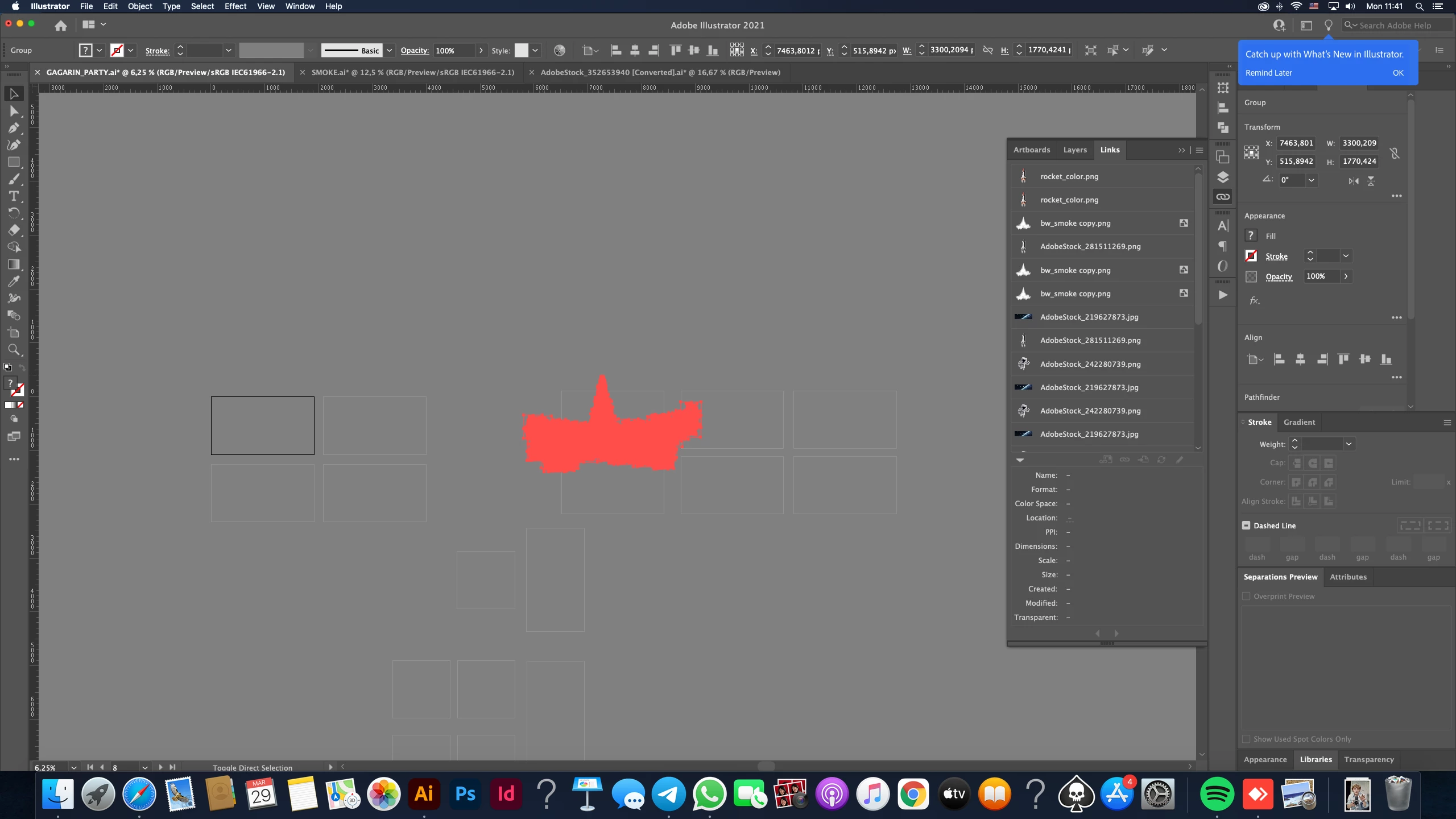This screenshot has height=819, width=1456.
Task: Switch to the Layers tab
Action: (x=1075, y=150)
